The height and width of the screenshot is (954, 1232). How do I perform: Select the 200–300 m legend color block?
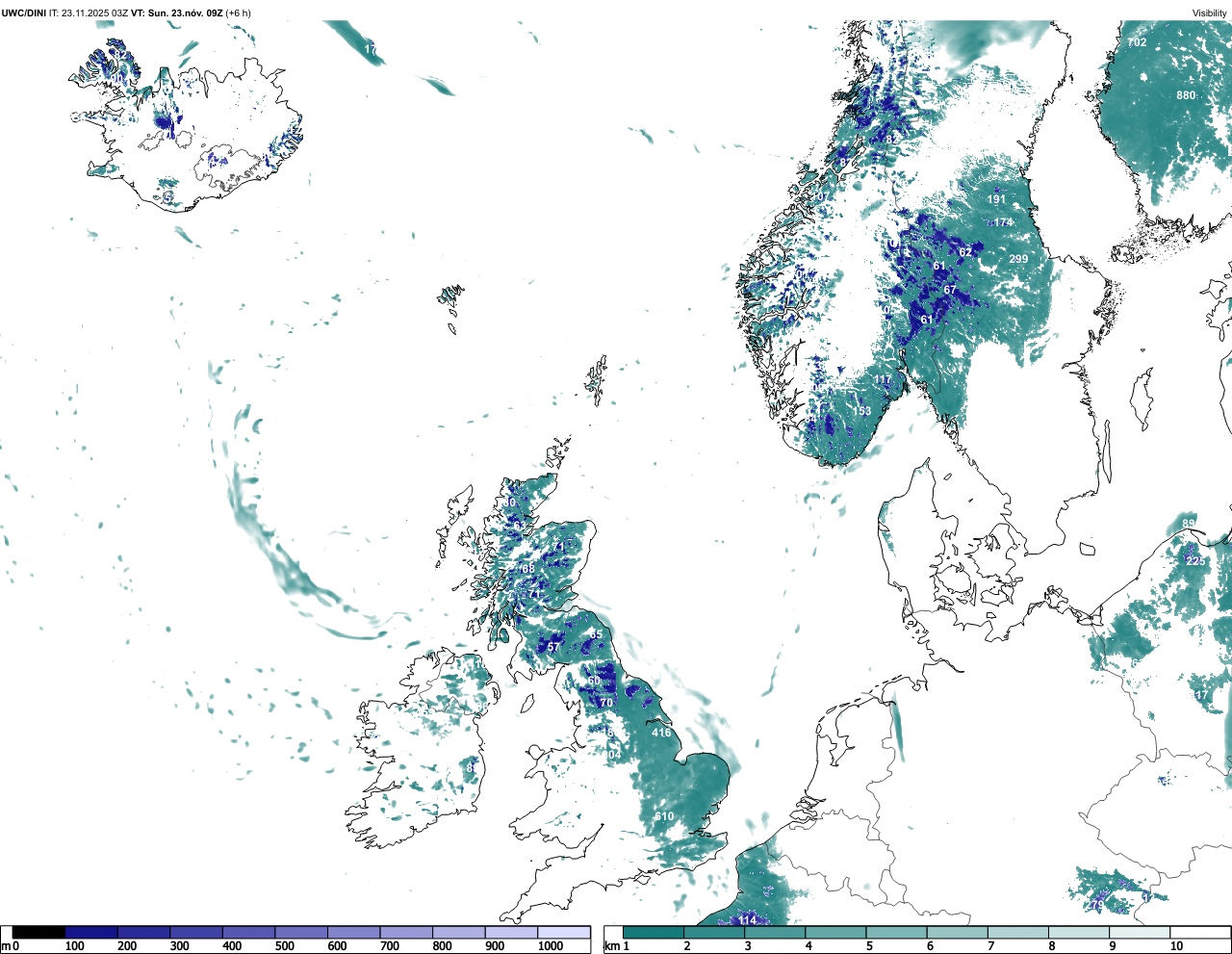pos(144,932)
